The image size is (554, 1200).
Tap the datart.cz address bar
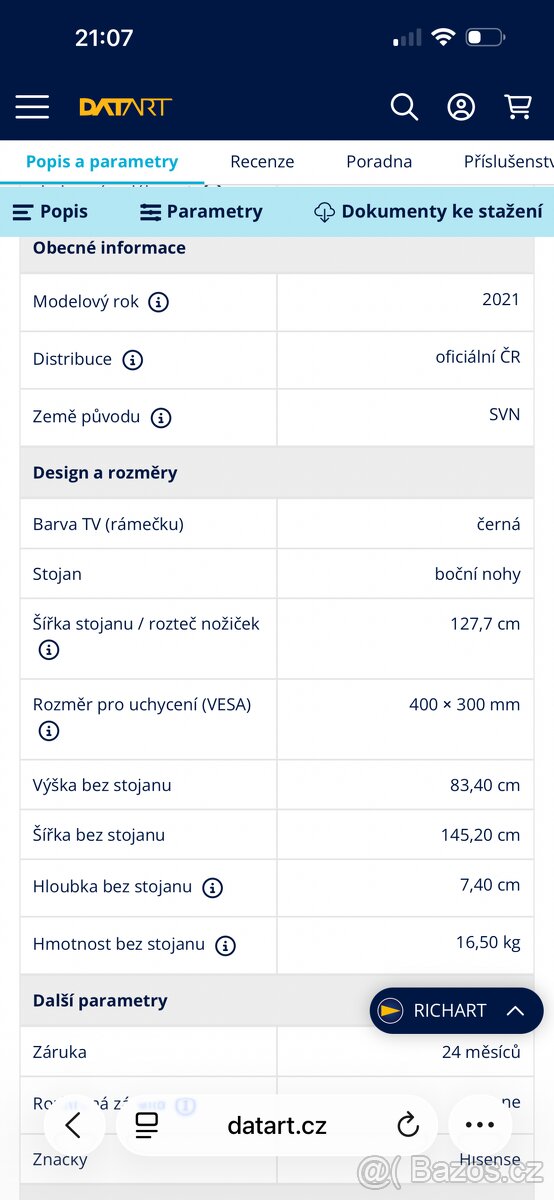tap(277, 1126)
